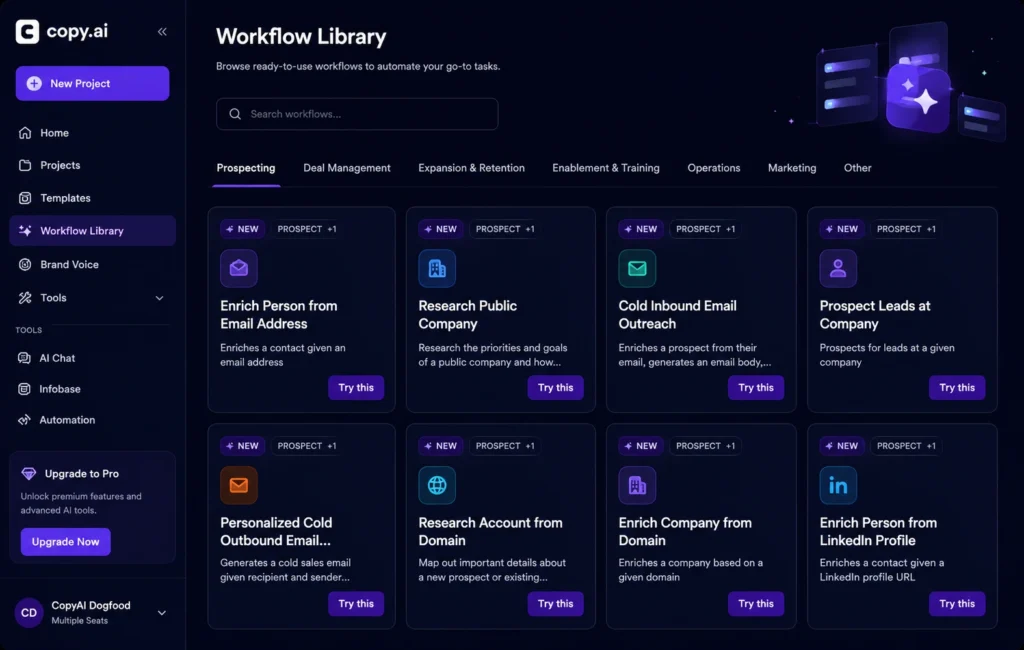The width and height of the screenshot is (1024, 650).
Task: Open Infobase in the sidebar
Action: pyautogui.click(x=93, y=389)
